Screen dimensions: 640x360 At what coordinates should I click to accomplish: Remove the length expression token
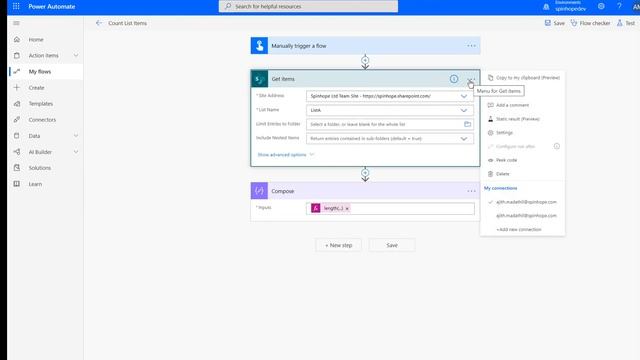[347, 209]
